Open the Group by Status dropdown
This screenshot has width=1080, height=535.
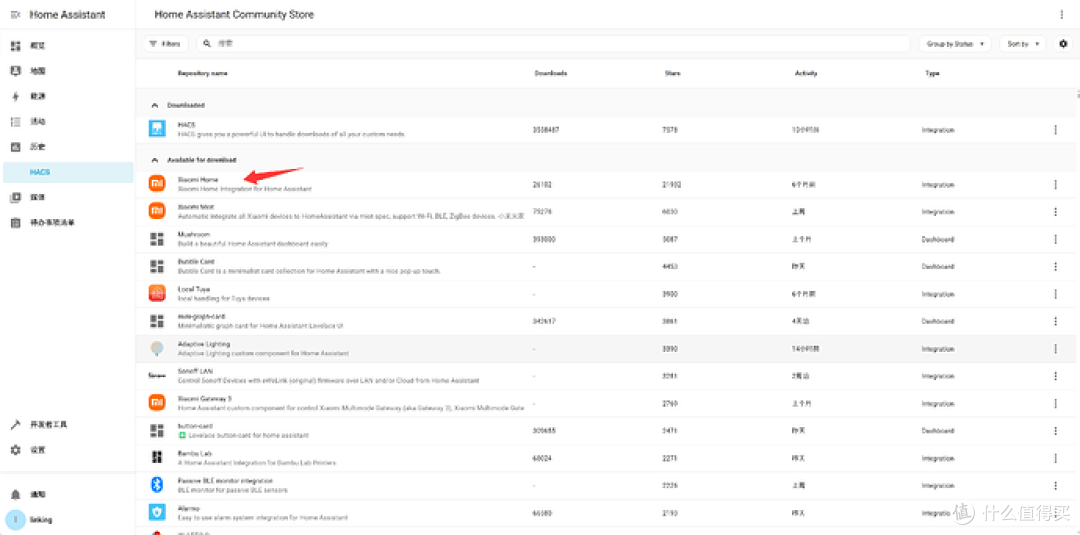(955, 44)
